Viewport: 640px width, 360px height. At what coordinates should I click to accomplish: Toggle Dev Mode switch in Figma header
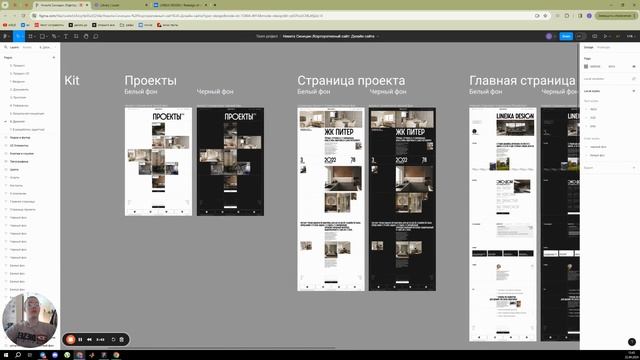(x=580, y=36)
